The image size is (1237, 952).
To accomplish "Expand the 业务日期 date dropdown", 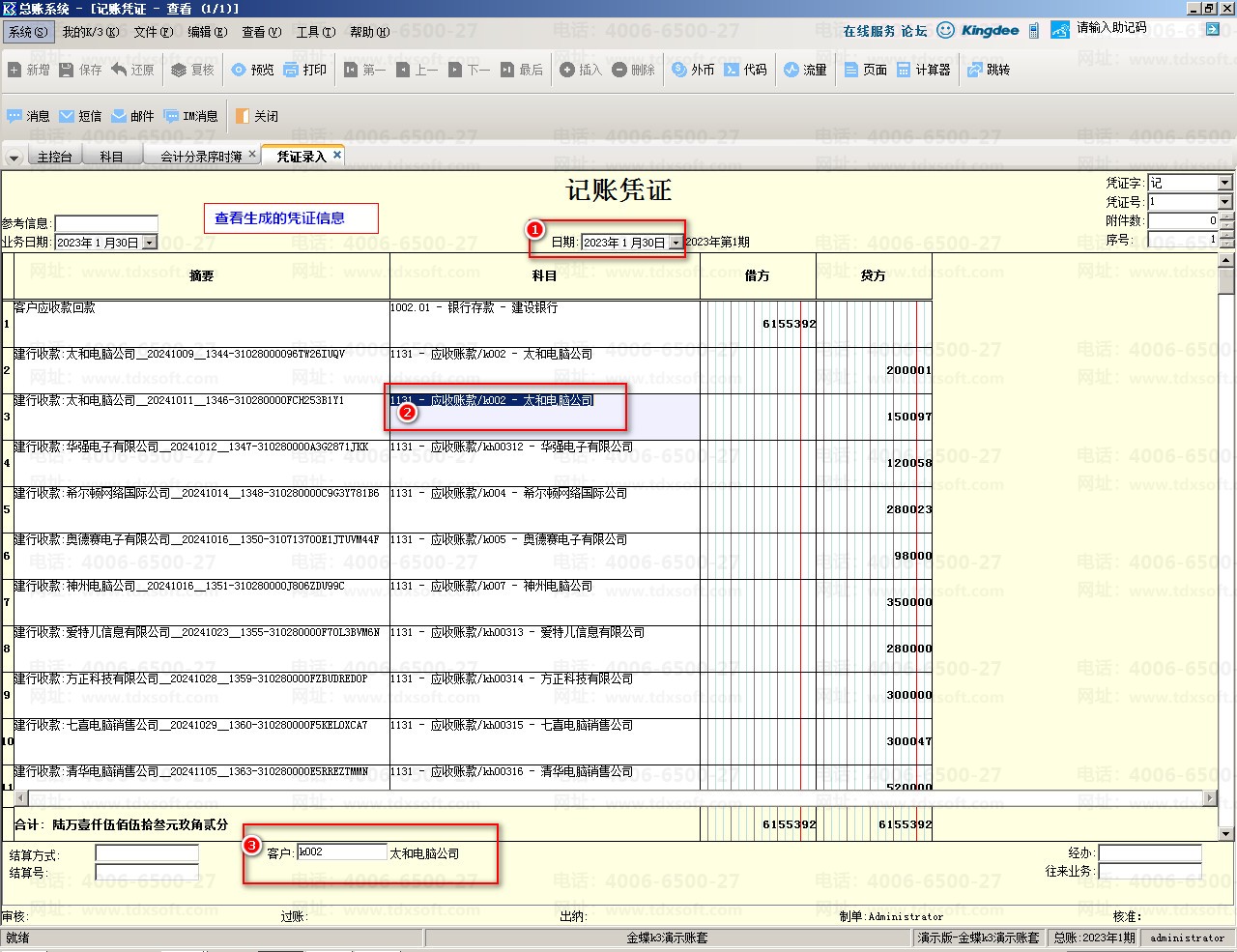I will (x=148, y=243).
